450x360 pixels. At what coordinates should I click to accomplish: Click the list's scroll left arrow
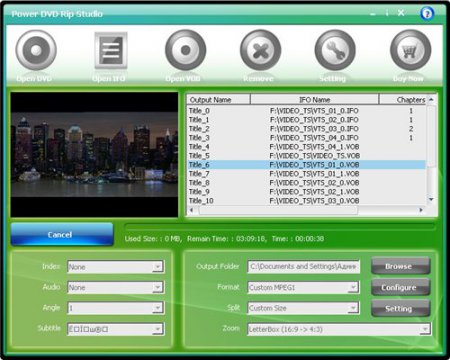(191, 210)
